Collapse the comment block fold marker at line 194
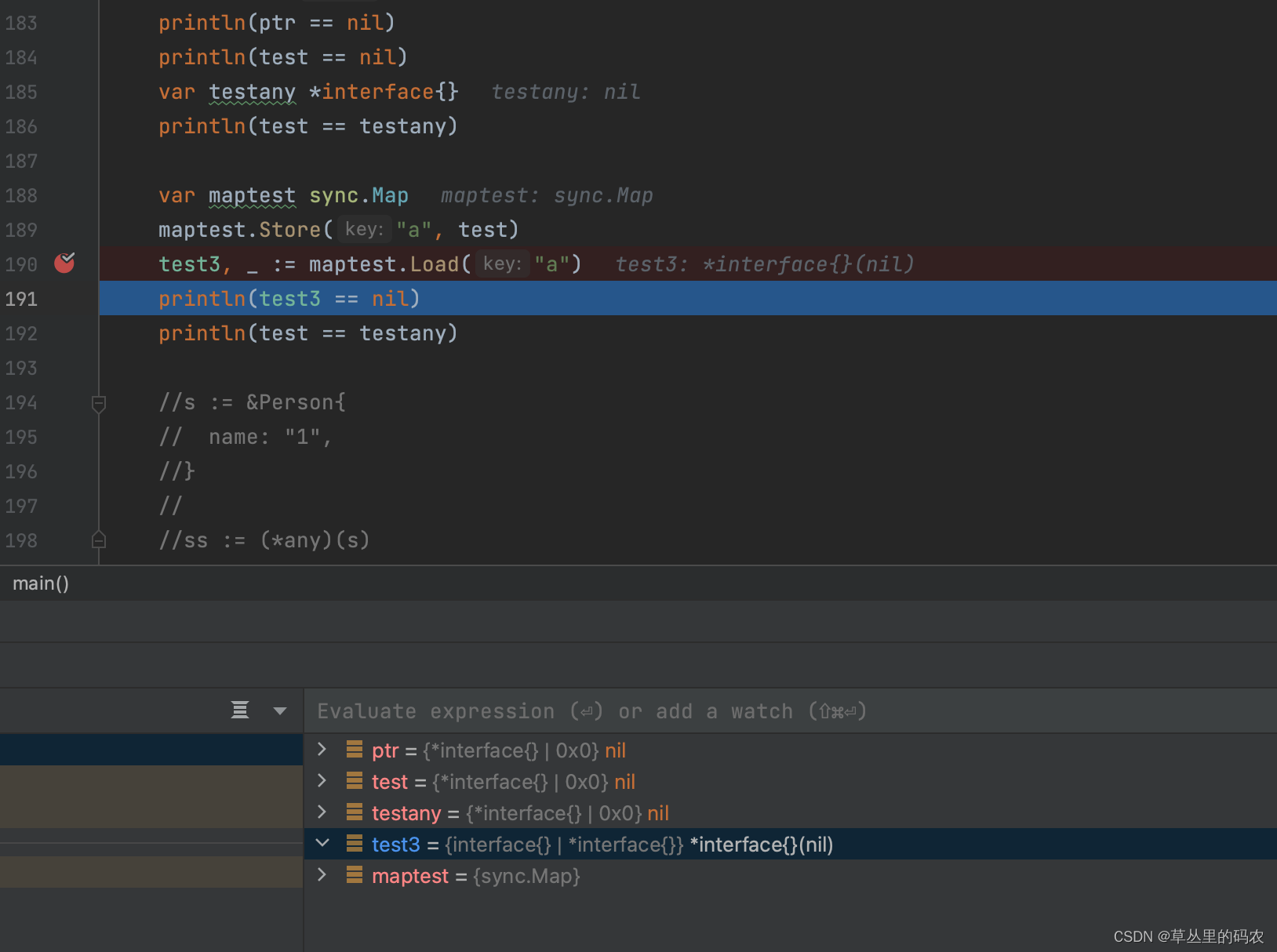 click(x=99, y=403)
